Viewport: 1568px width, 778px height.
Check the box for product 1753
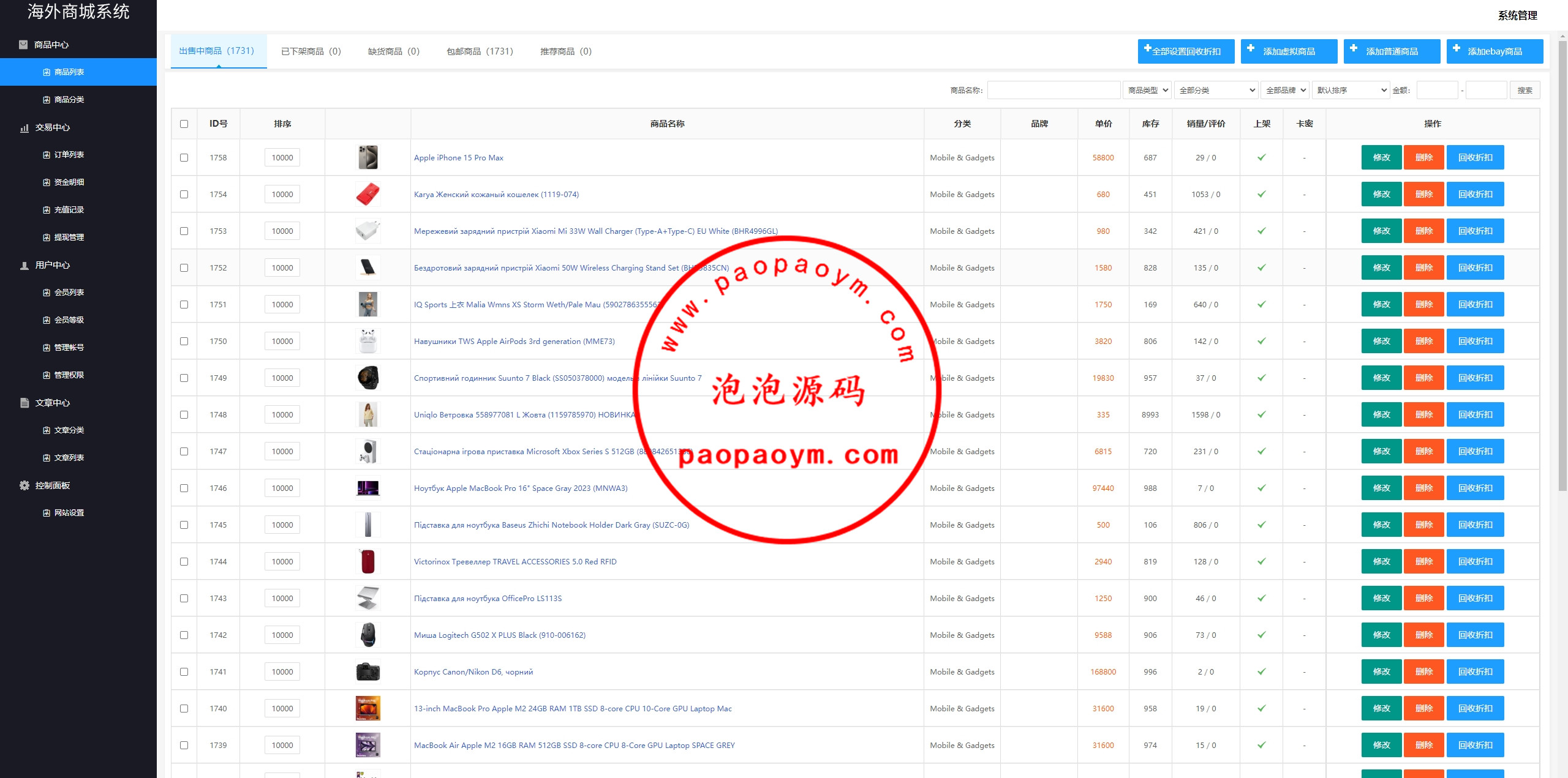pos(184,231)
